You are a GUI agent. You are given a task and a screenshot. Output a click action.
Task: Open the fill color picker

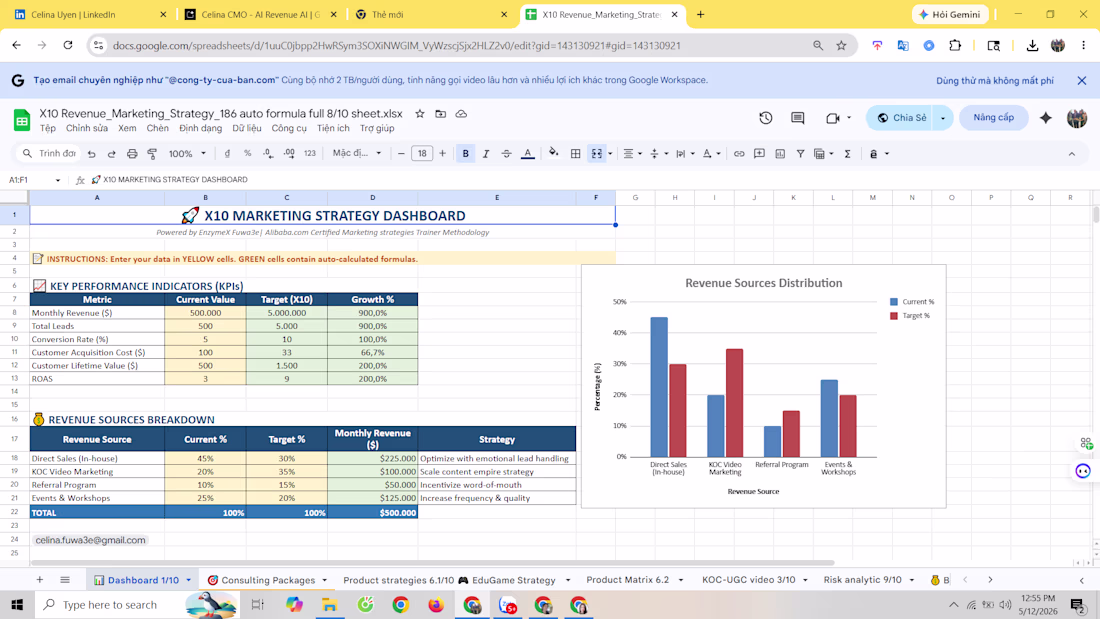coord(554,154)
